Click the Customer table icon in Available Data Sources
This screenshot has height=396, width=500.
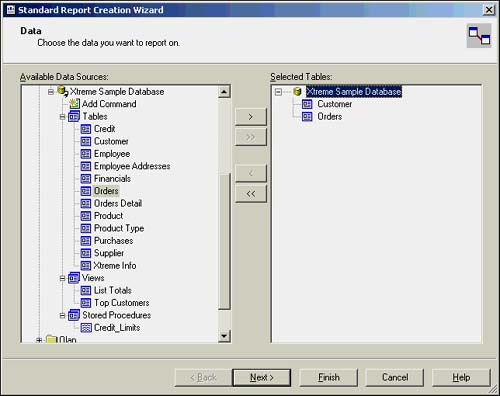86,141
